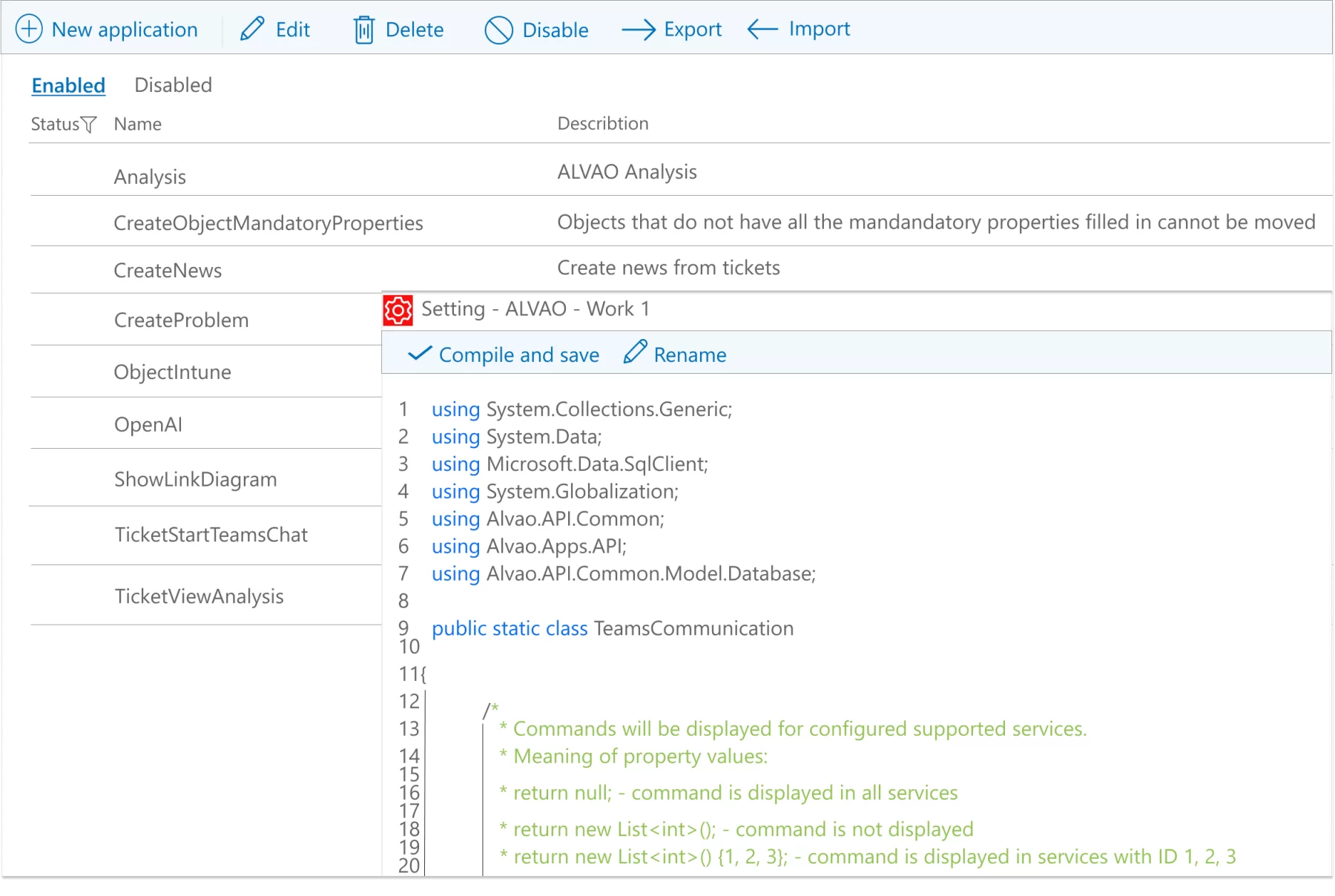
Task: Click the Disable circle-slash icon
Action: [x=498, y=30]
